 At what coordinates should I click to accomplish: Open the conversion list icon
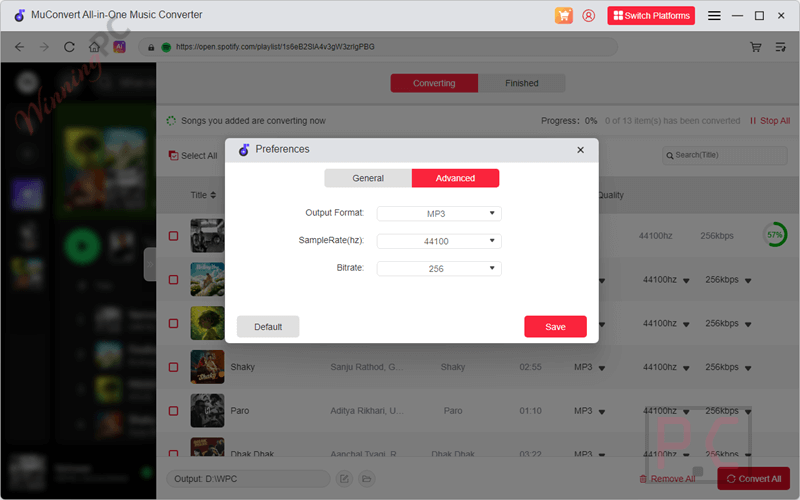(x=781, y=47)
